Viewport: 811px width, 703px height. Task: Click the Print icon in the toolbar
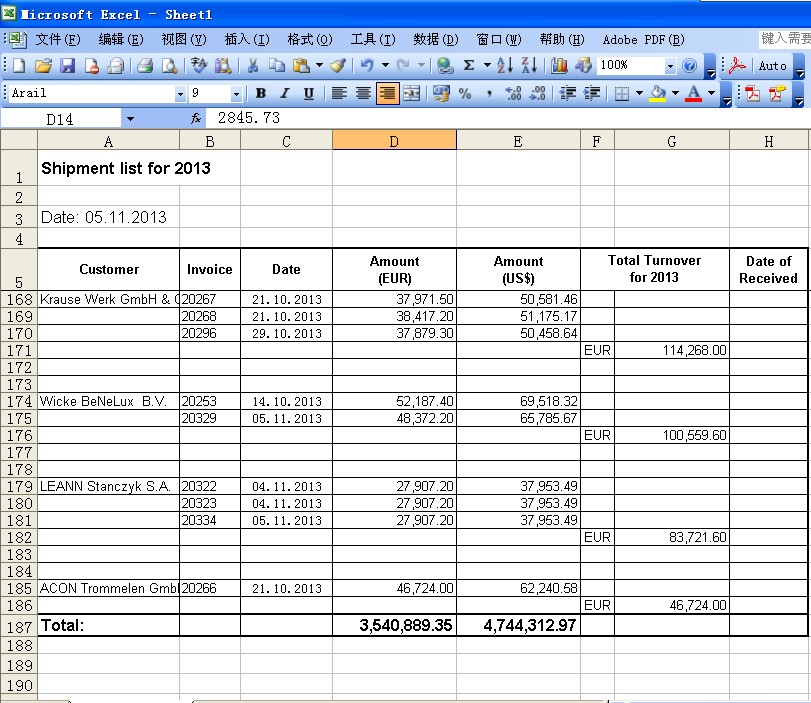pos(145,66)
